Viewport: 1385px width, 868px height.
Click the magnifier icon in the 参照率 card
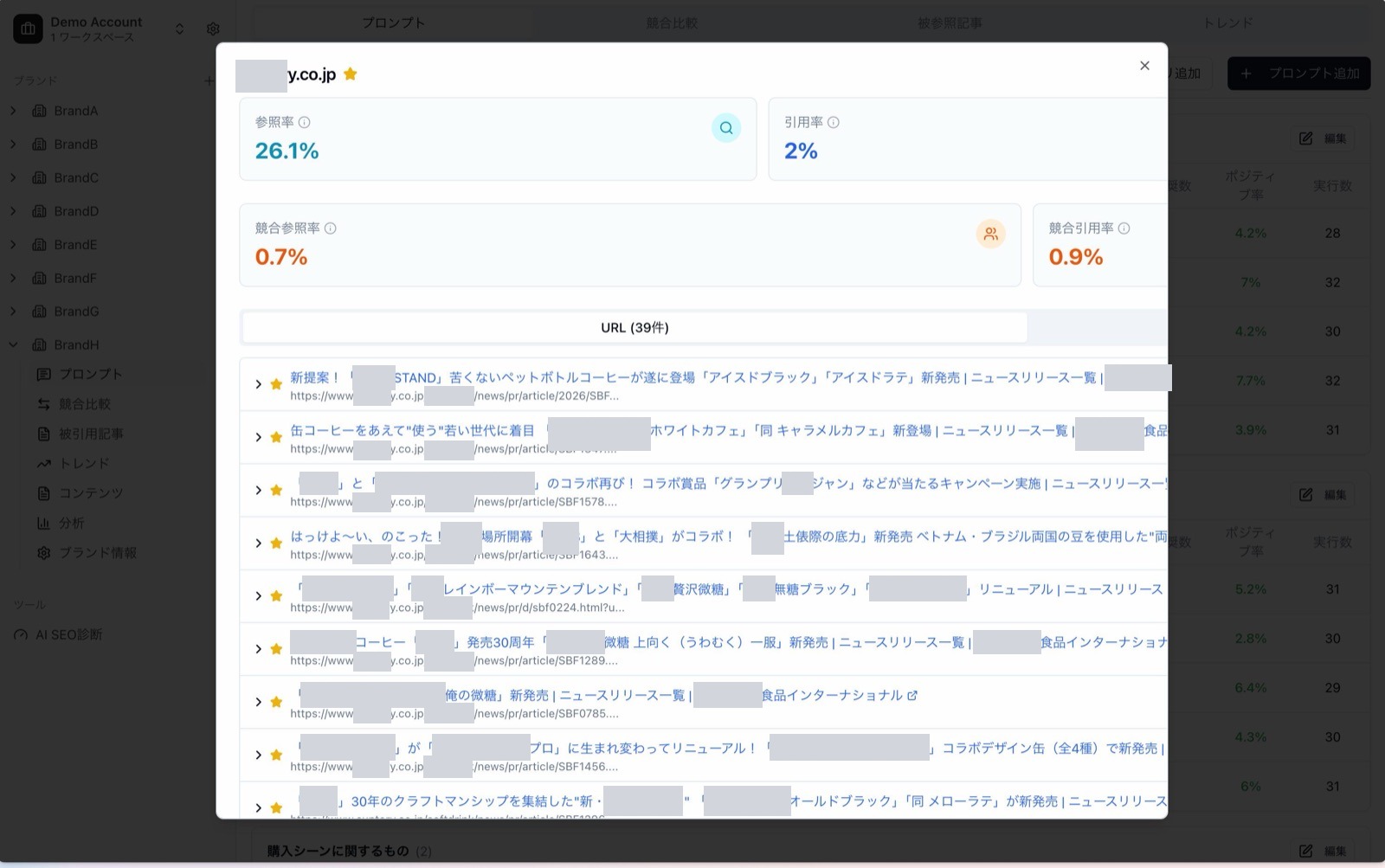pos(726,128)
